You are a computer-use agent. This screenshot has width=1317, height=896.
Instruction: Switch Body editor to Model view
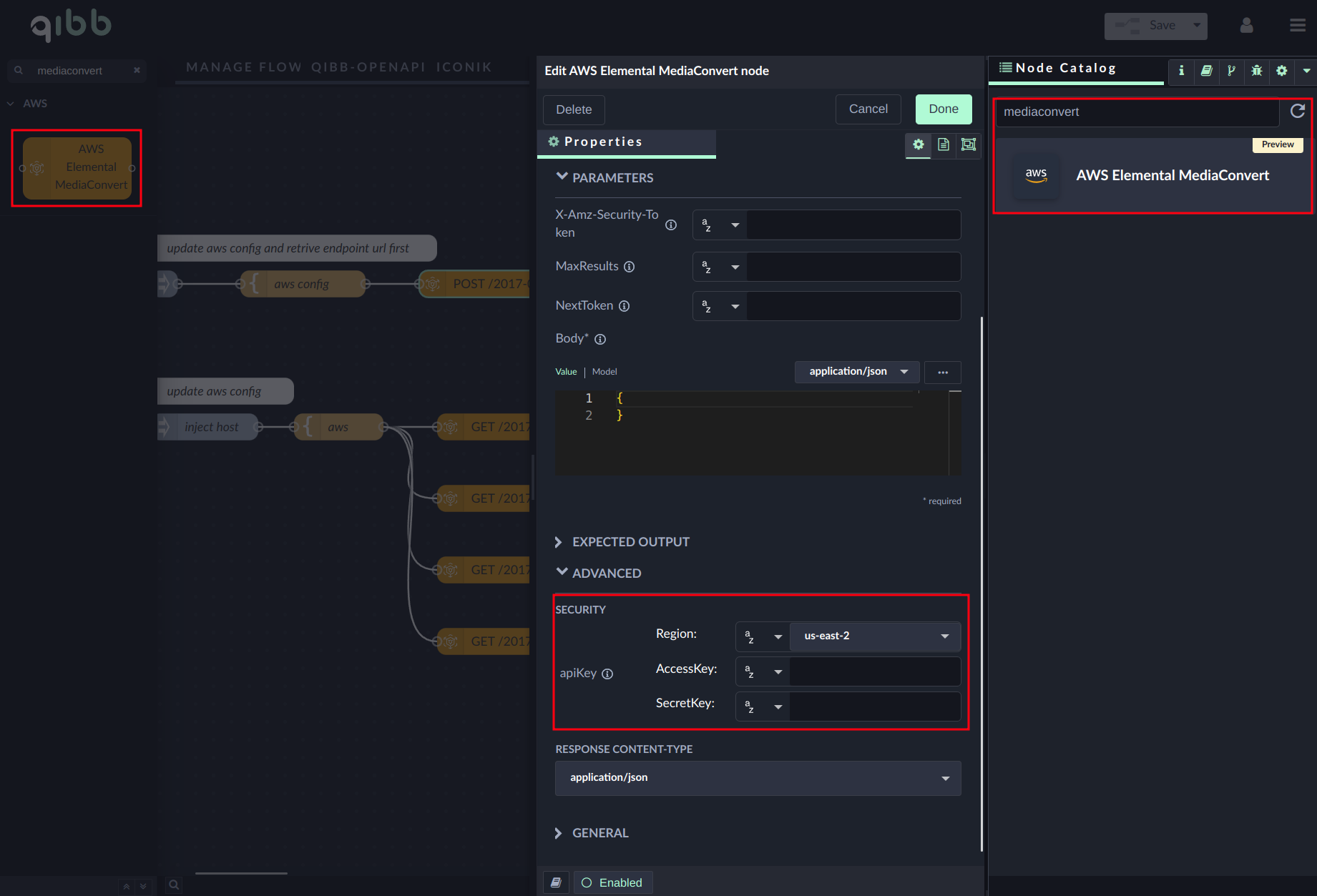[x=604, y=372]
